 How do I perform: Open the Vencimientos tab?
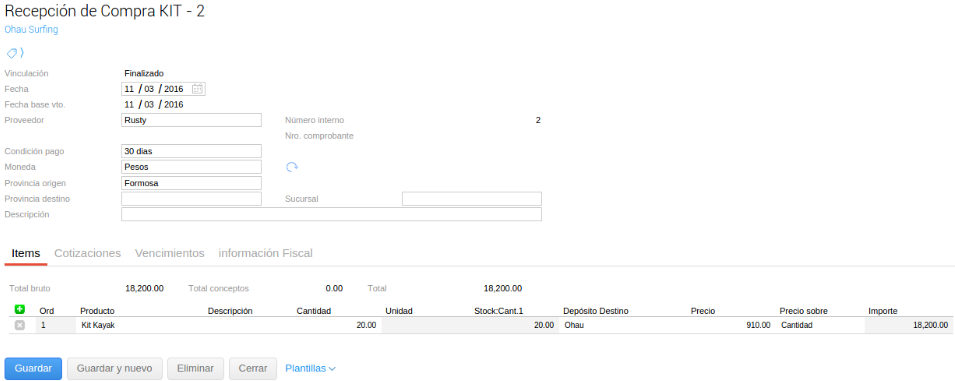(x=169, y=253)
